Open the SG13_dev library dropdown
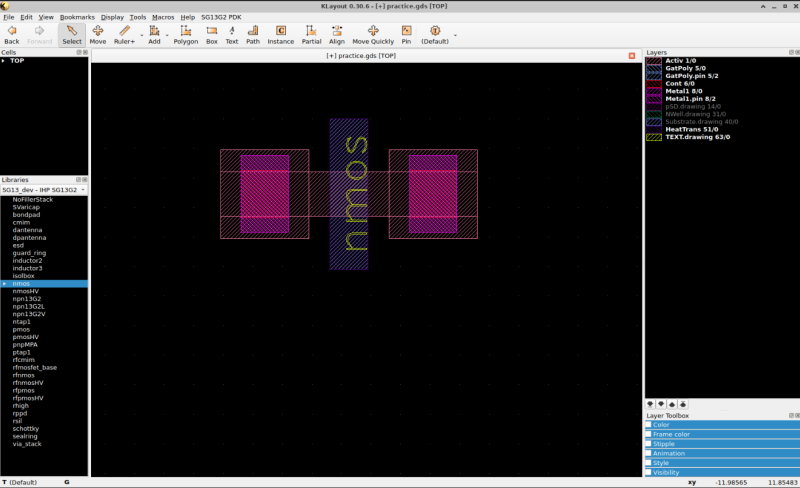The width and height of the screenshot is (800, 488). pos(44,189)
